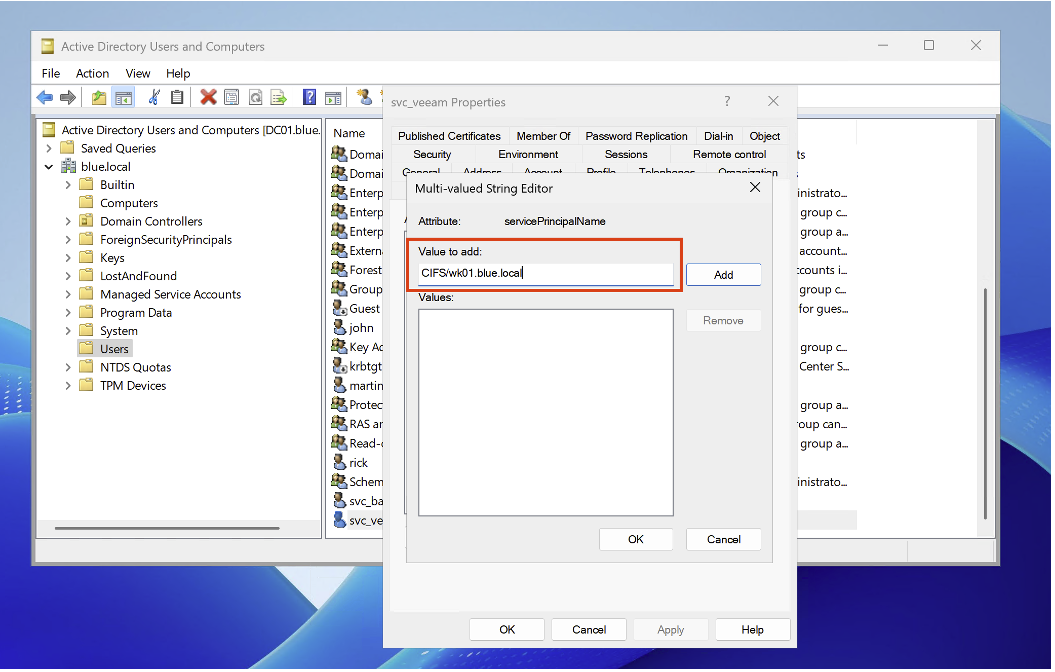Click the Cut scissors toolbar icon

153,97
